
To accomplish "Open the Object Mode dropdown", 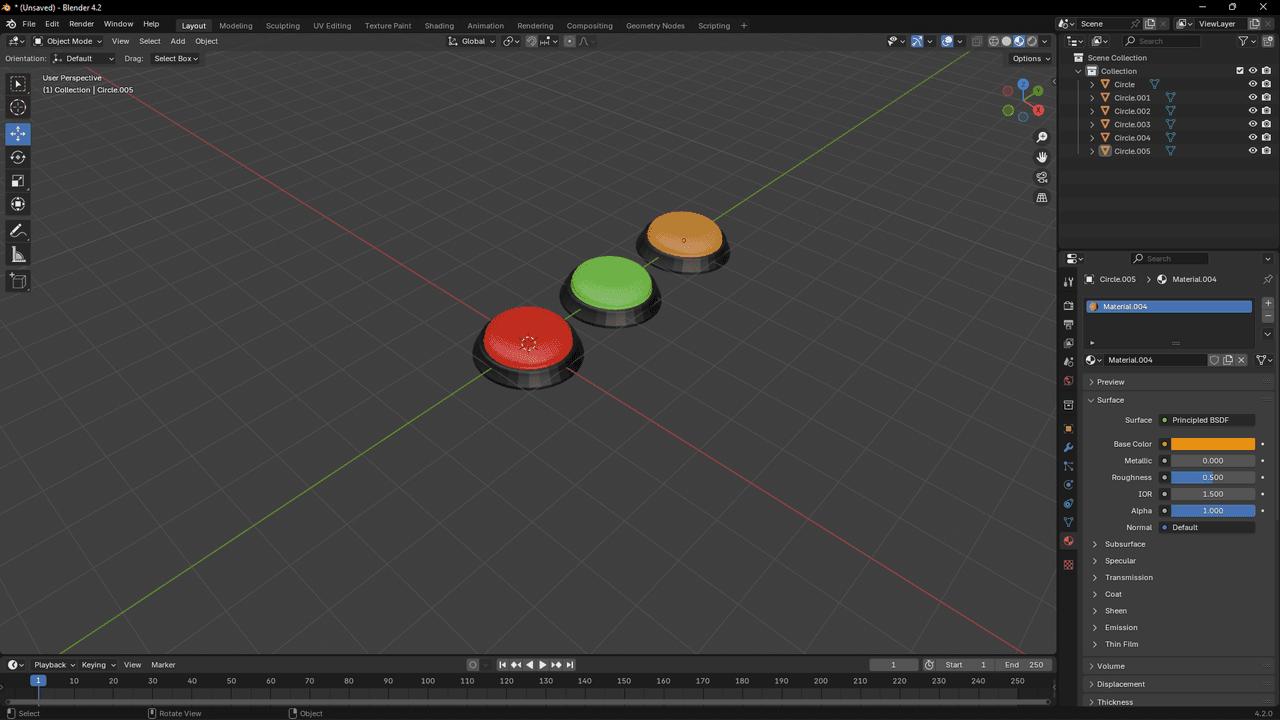I will click(x=68, y=41).
